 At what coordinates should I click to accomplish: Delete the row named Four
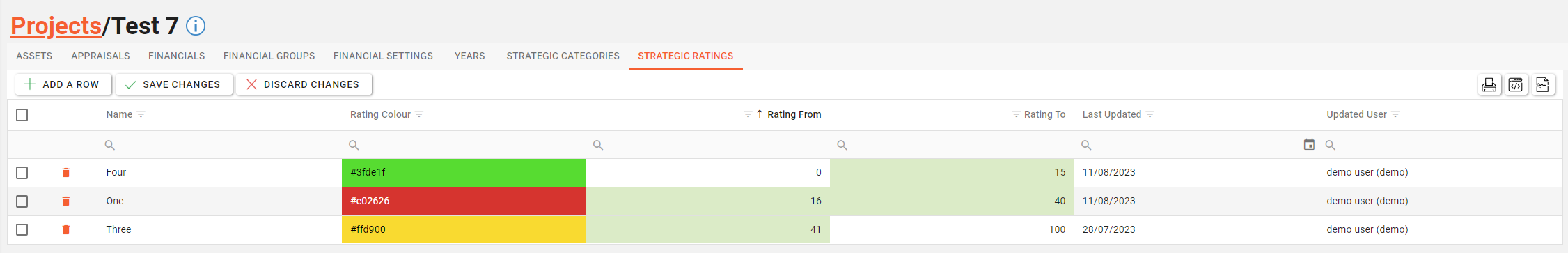coord(66,172)
